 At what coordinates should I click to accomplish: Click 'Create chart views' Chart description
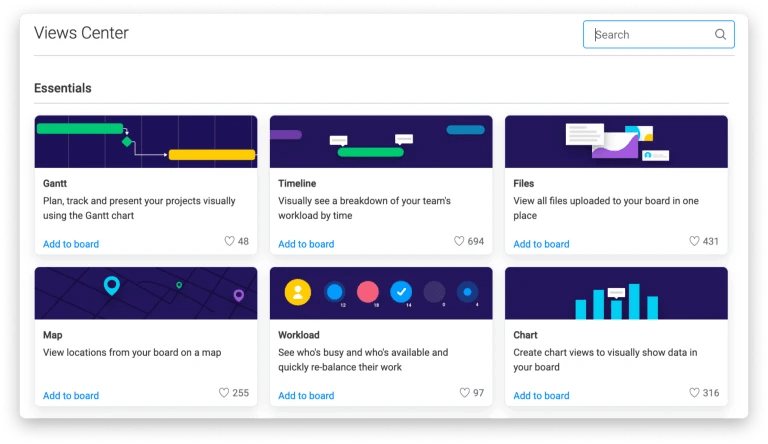(605, 360)
